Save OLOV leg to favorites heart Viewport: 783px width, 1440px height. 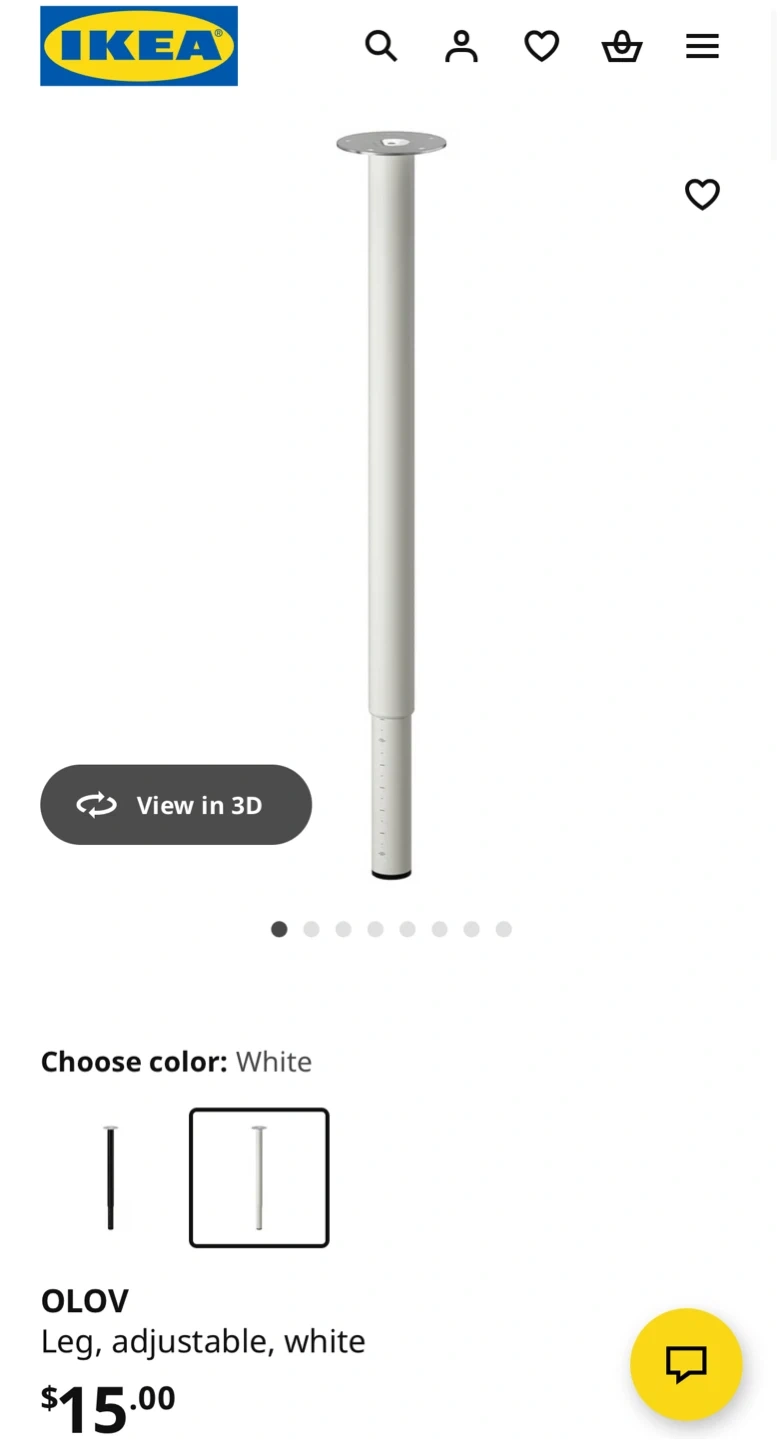[702, 194]
